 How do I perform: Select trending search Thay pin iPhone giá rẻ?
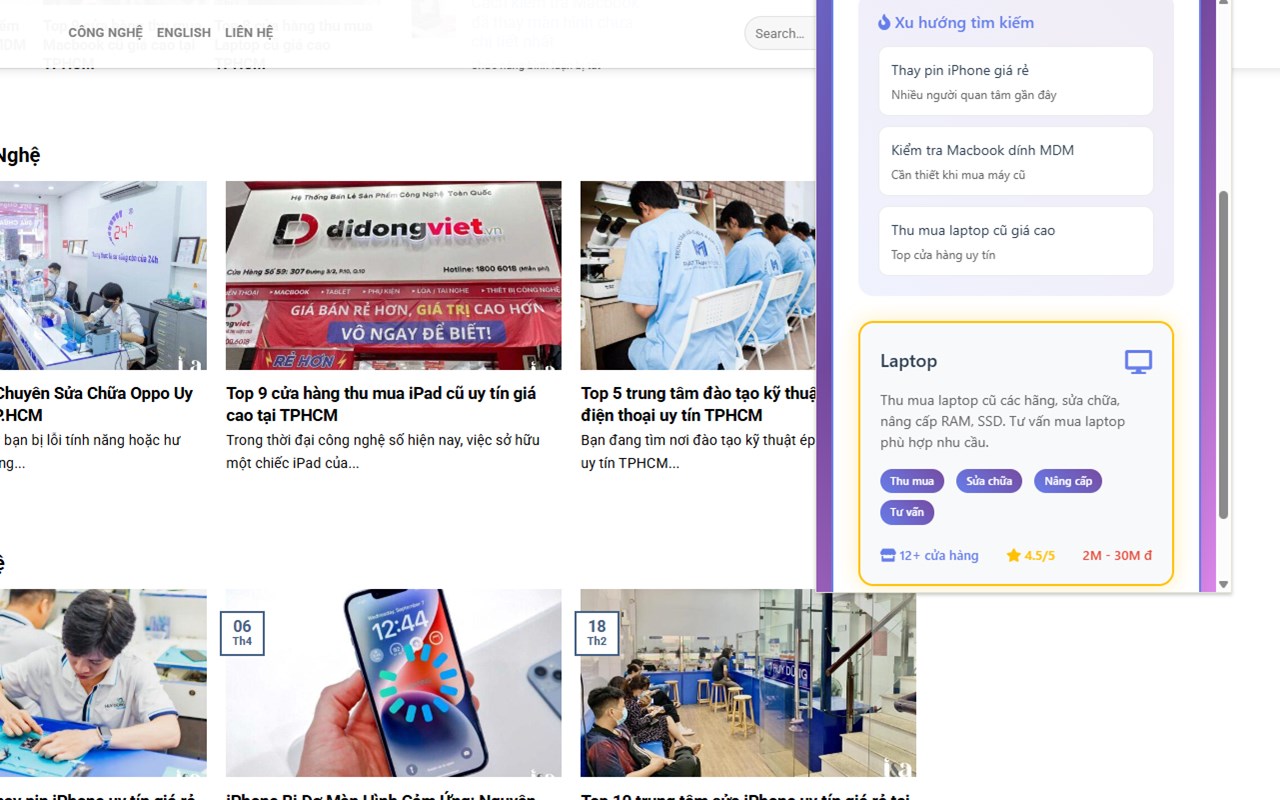[x=1016, y=81]
